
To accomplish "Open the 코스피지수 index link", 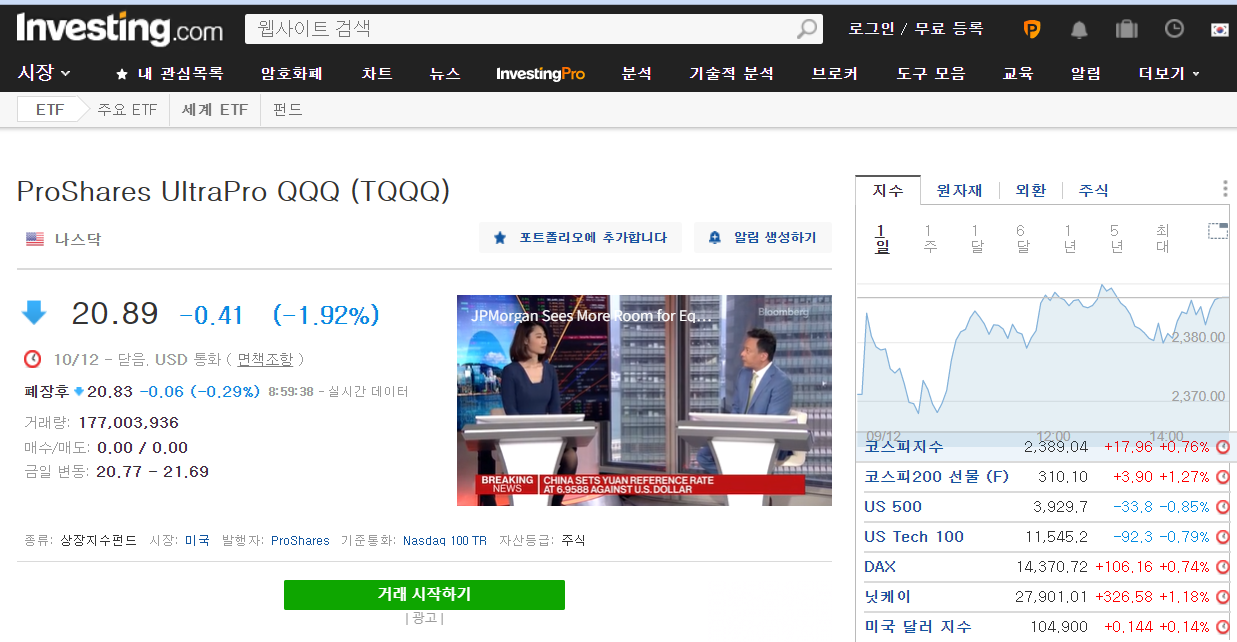I will pyautogui.click(x=904, y=446).
